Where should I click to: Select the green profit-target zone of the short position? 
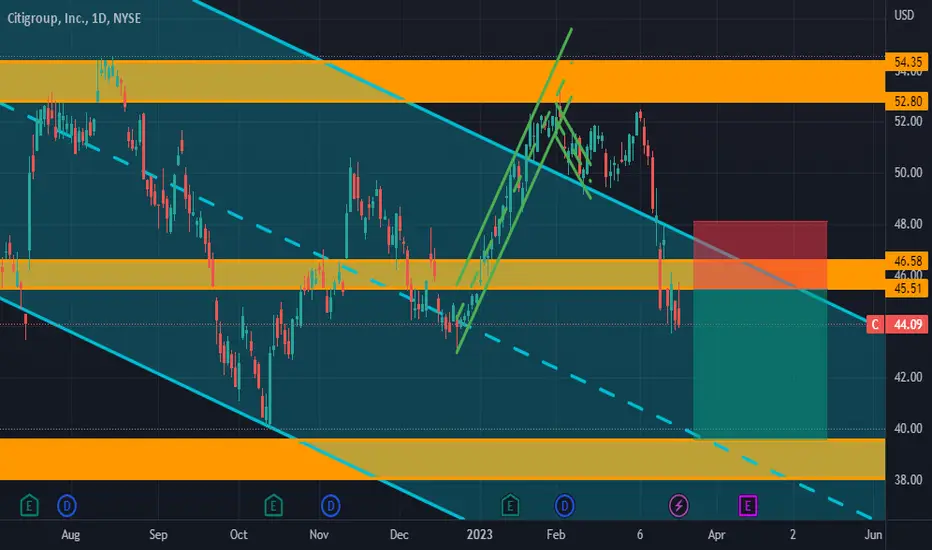760,364
